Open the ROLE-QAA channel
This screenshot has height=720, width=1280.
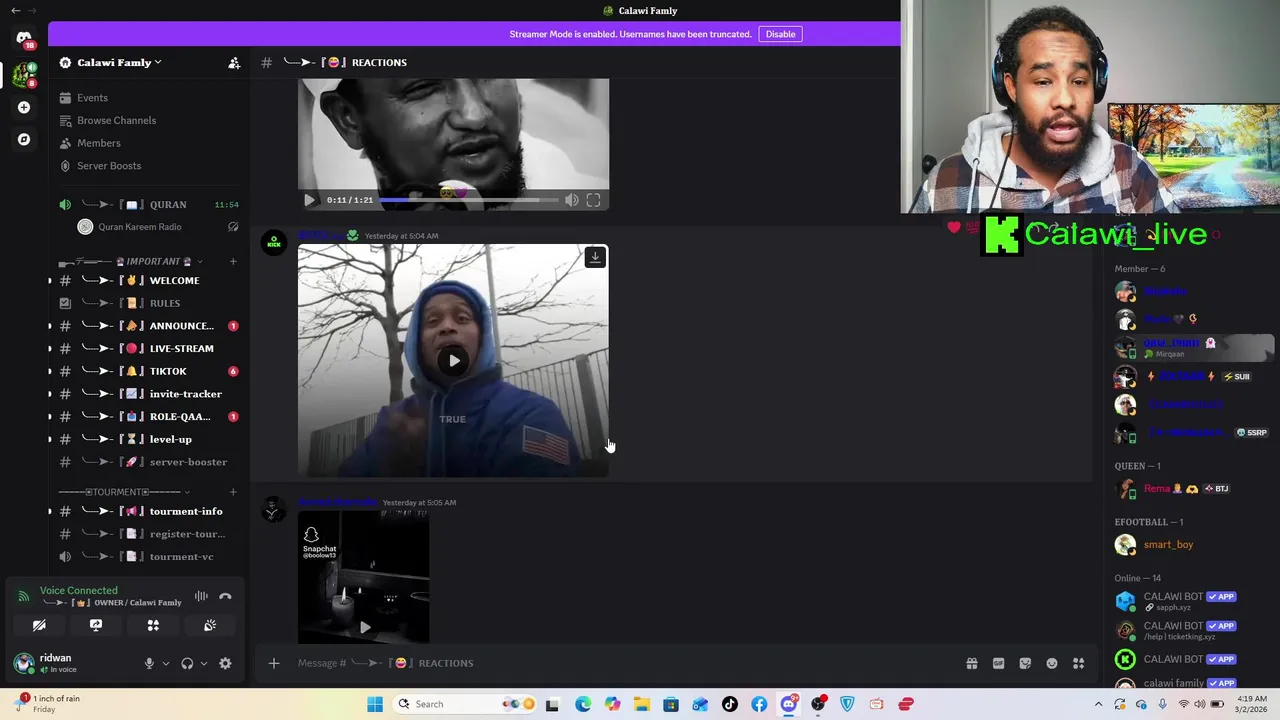(x=150, y=417)
